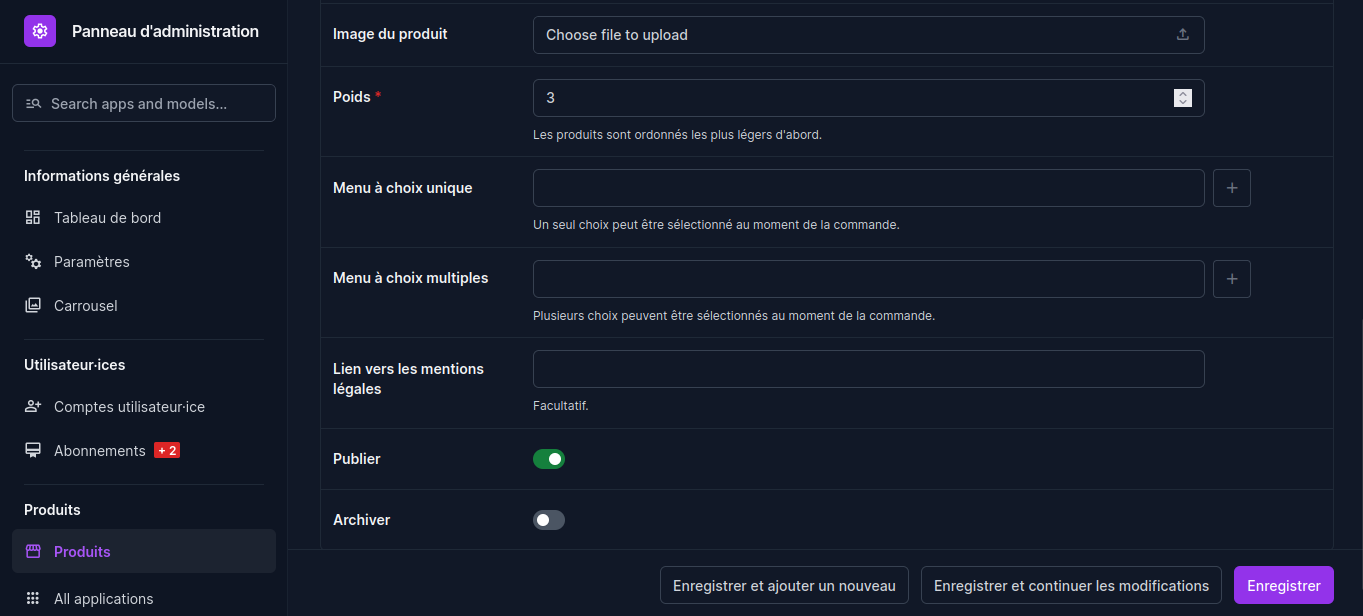Screen dimensions: 1363x616
Task: Add a new Menu à choix multiples entry
Action: pyautogui.click(x=1231, y=279)
